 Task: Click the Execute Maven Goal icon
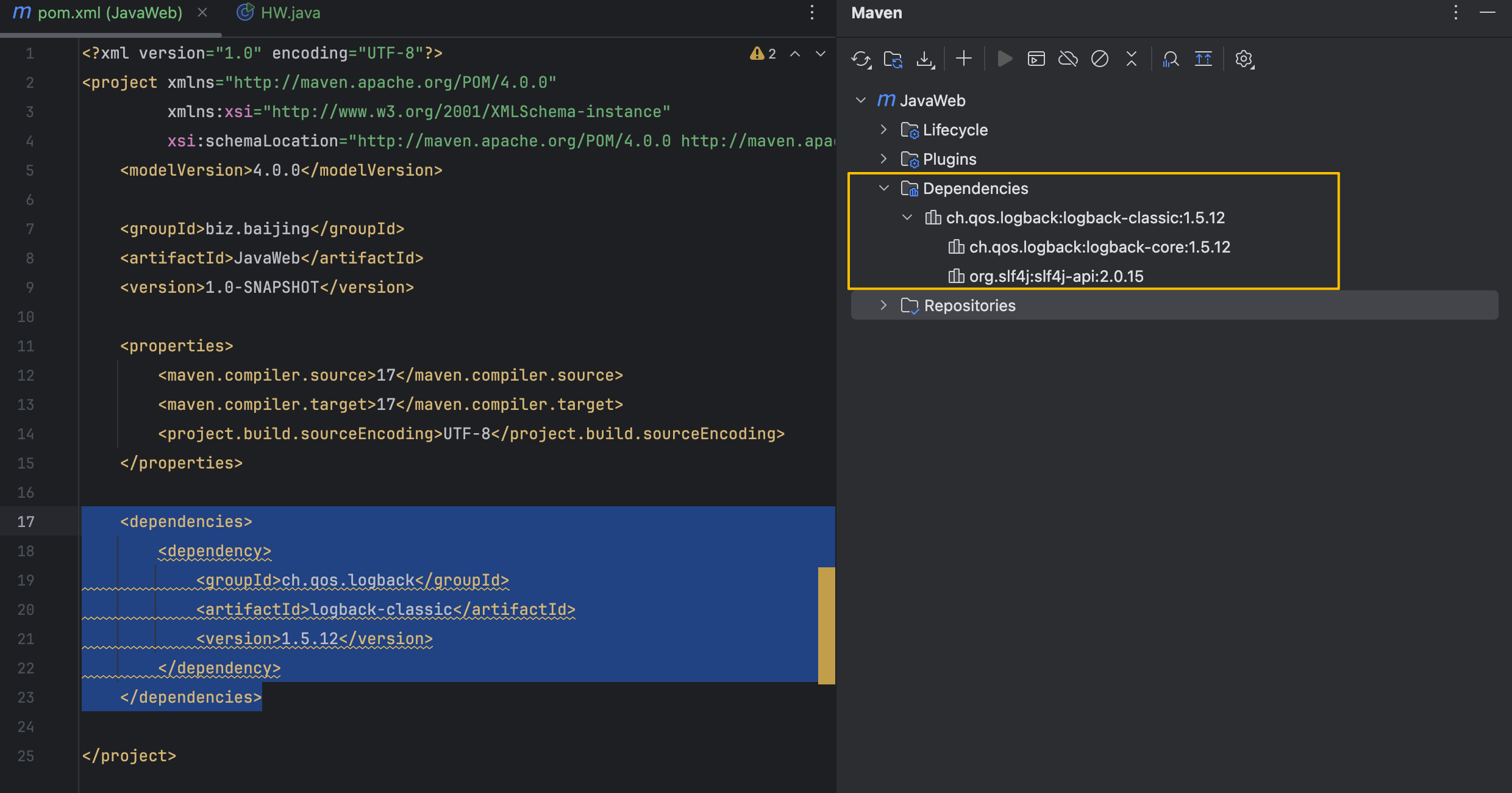coord(1036,59)
